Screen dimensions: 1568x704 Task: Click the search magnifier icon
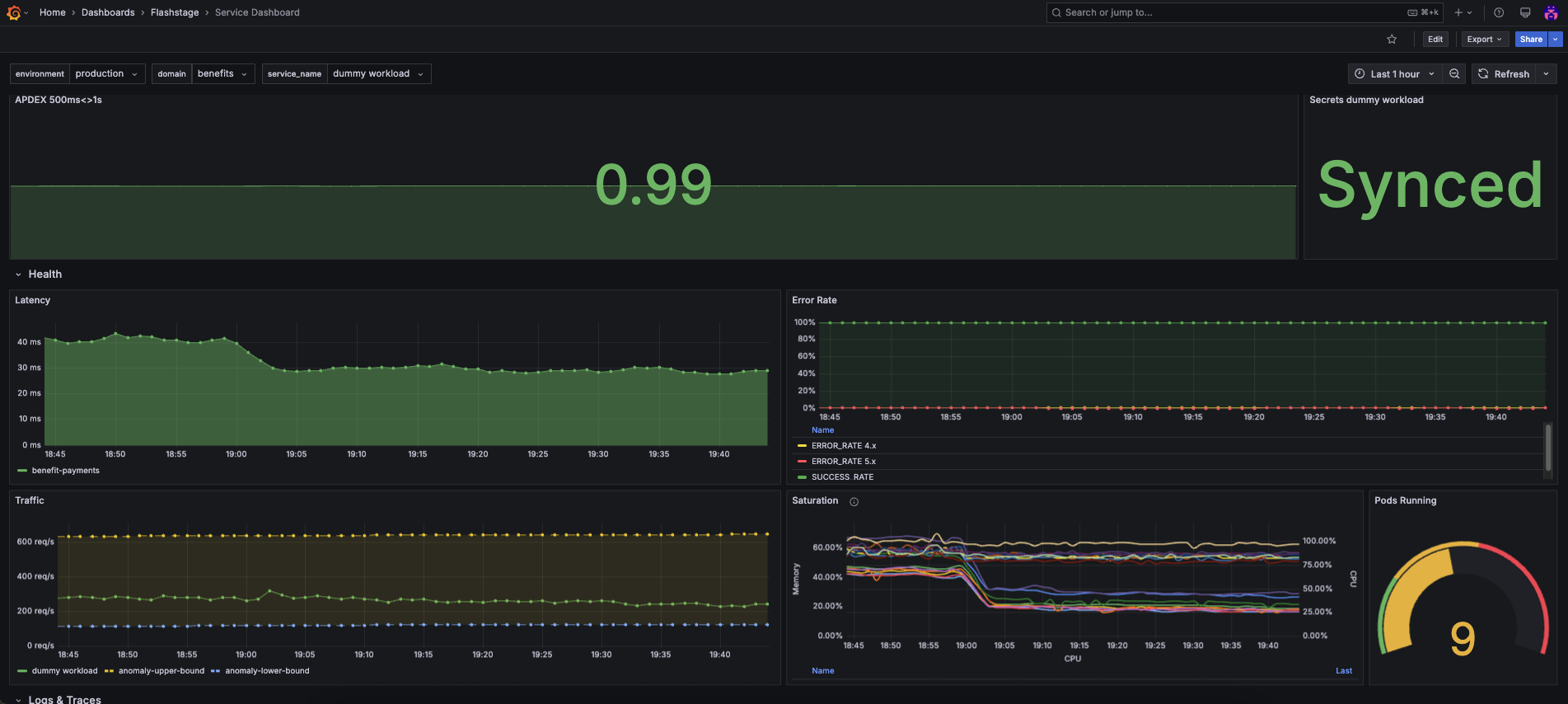(x=1056, y=12)
